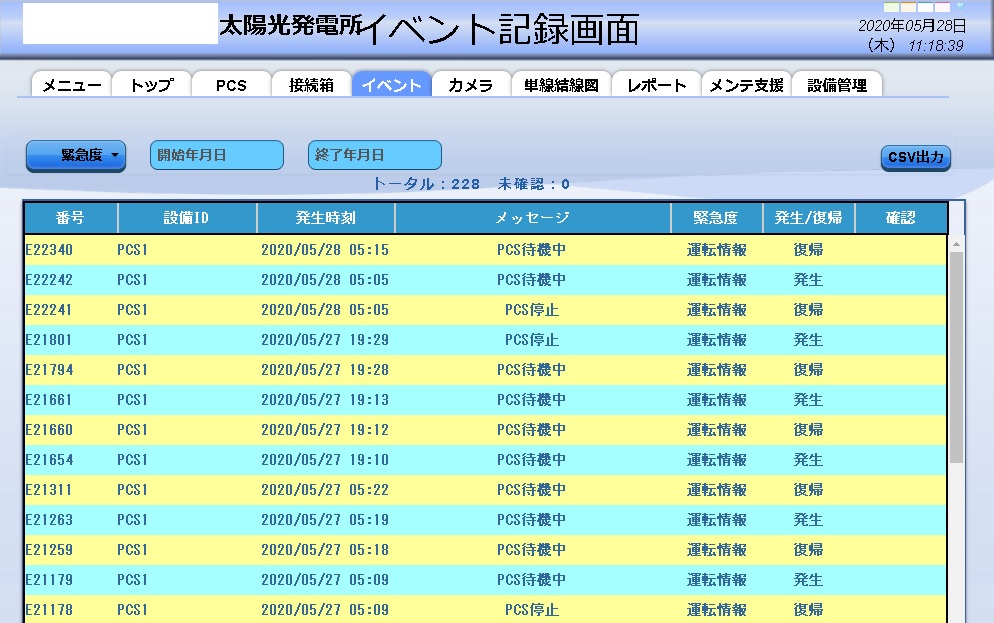Click the 終了年月日 end date field
994x623 pixels.
[375, 155]
